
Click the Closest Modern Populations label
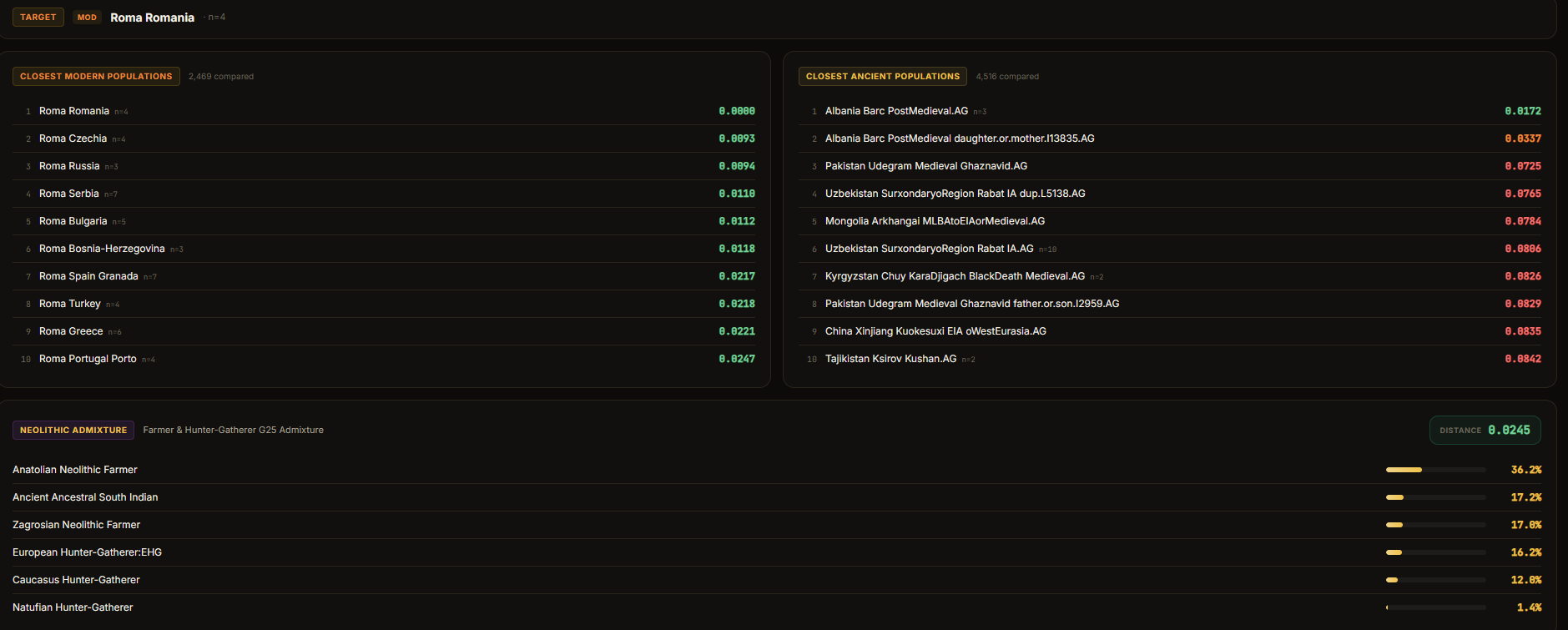tap(96, 76)
